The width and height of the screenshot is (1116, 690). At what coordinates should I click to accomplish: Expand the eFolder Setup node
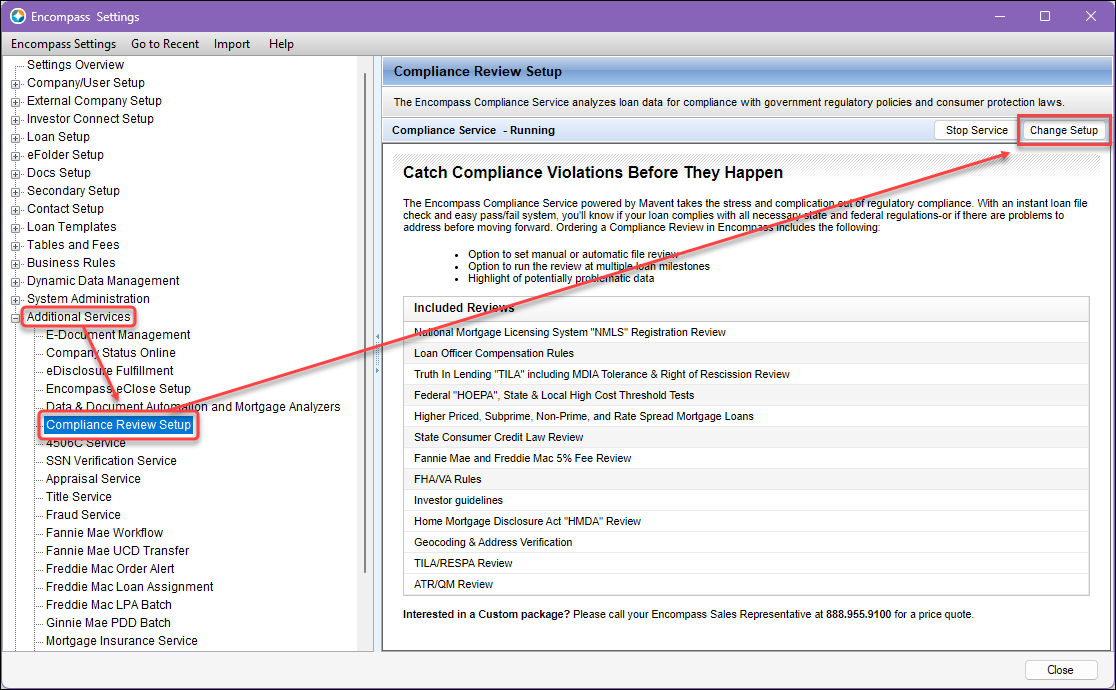(16, 156)
